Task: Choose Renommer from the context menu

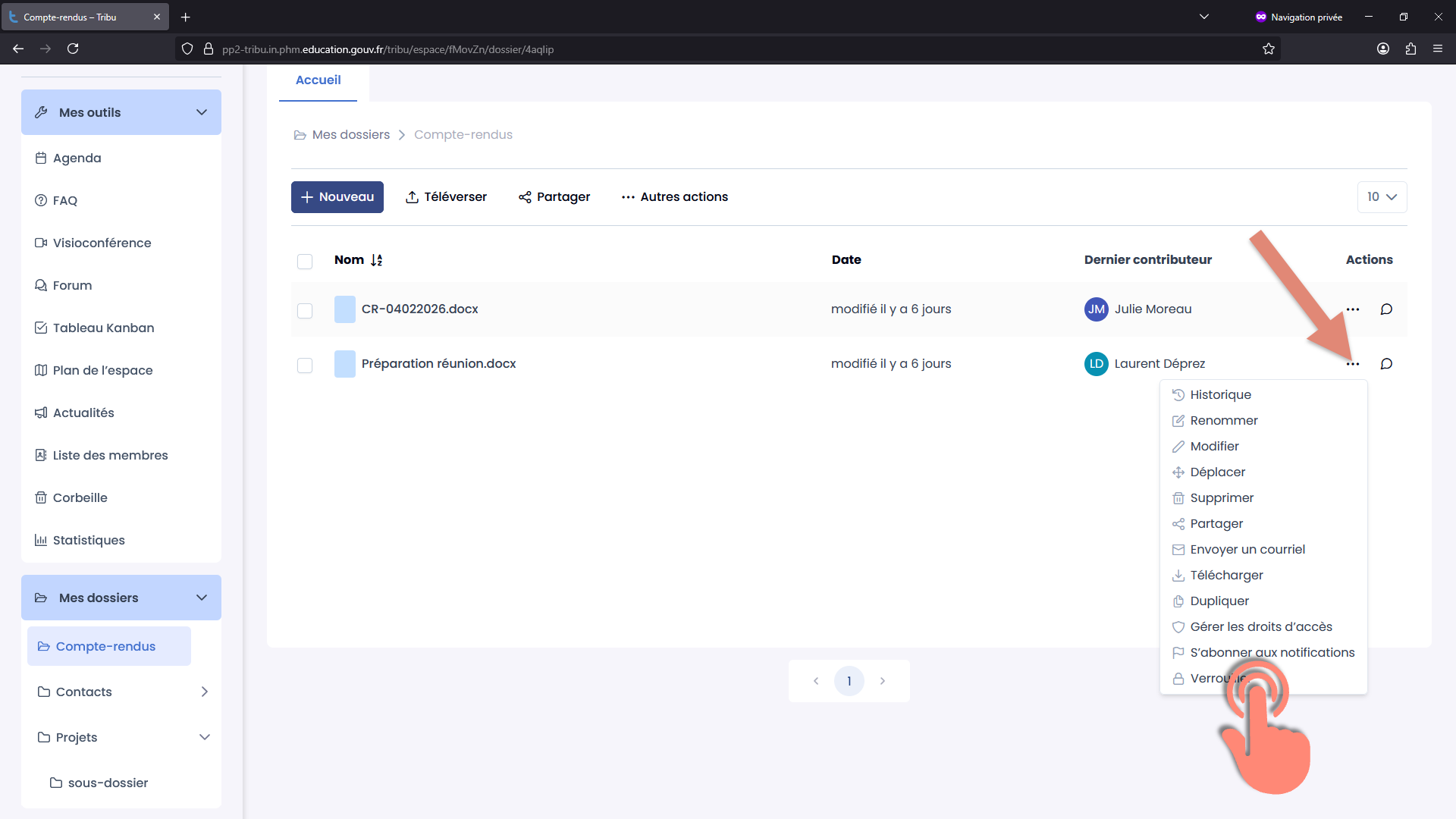Action: (1263, 421)
